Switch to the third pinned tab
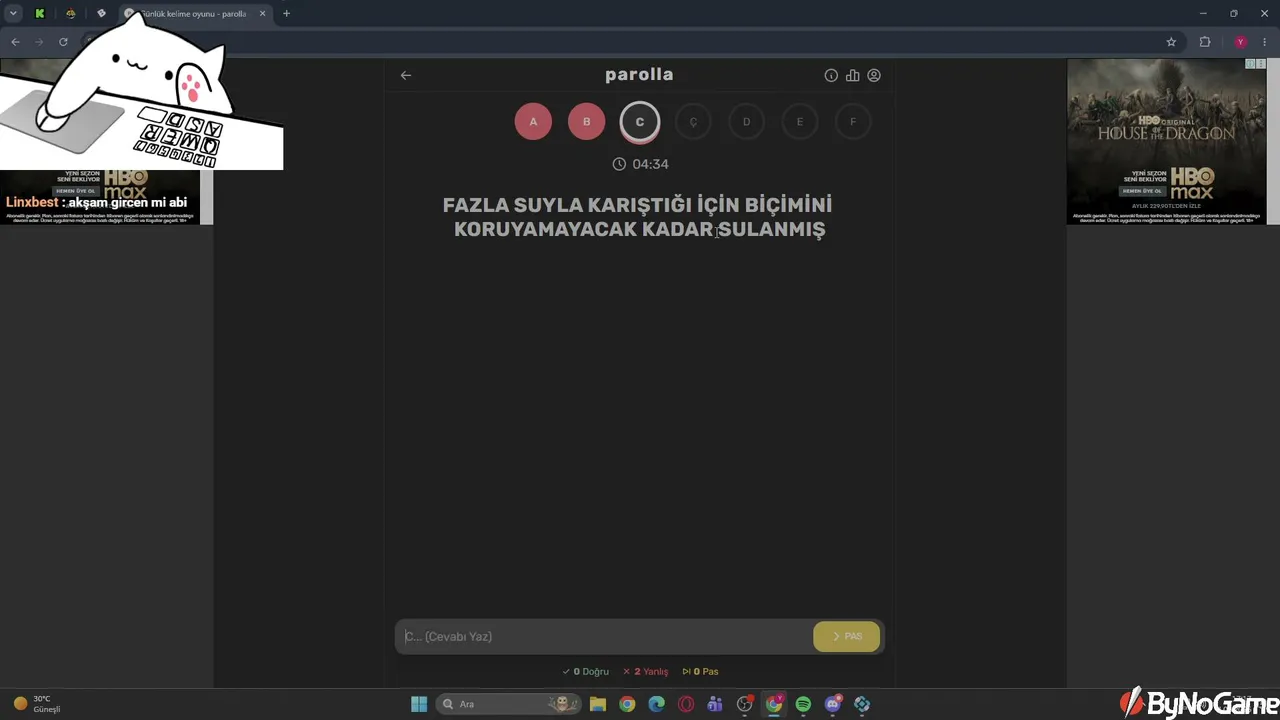This screenshot has height=720, width=1280. pyautogui.click(x=101, y=13)
